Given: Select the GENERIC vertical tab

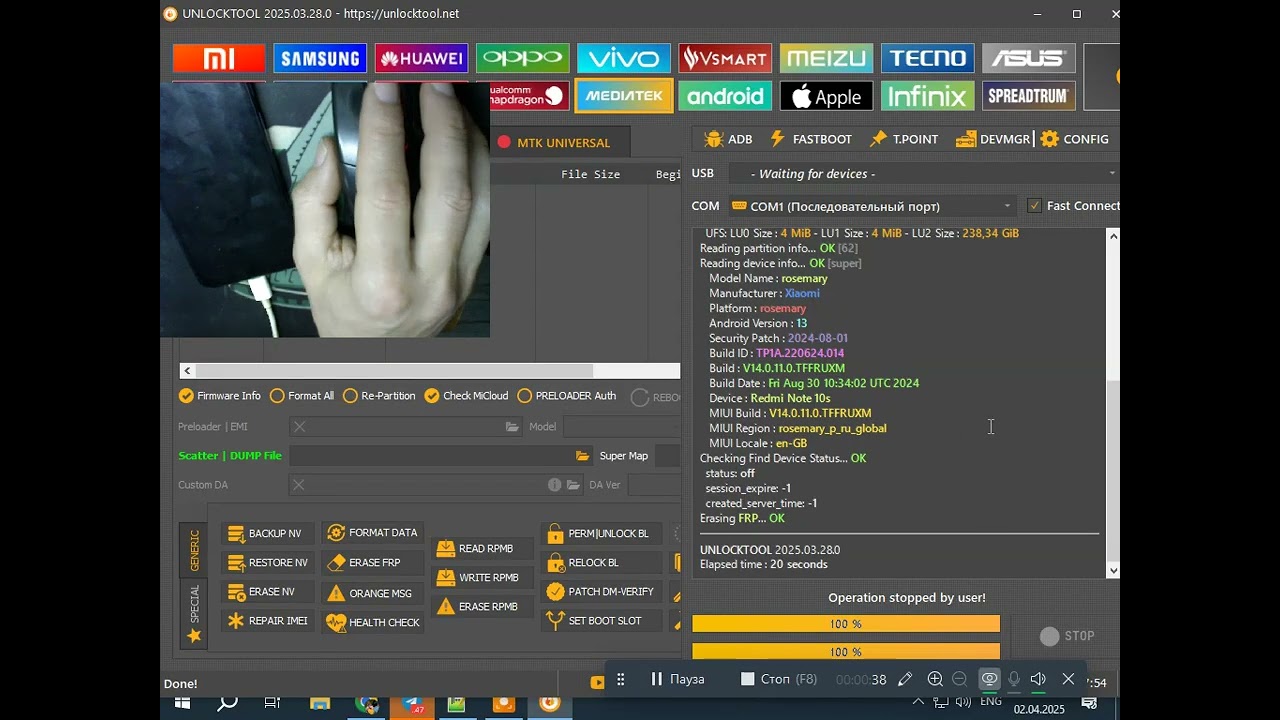Looking at the screenshot, I should click(194, 550).
